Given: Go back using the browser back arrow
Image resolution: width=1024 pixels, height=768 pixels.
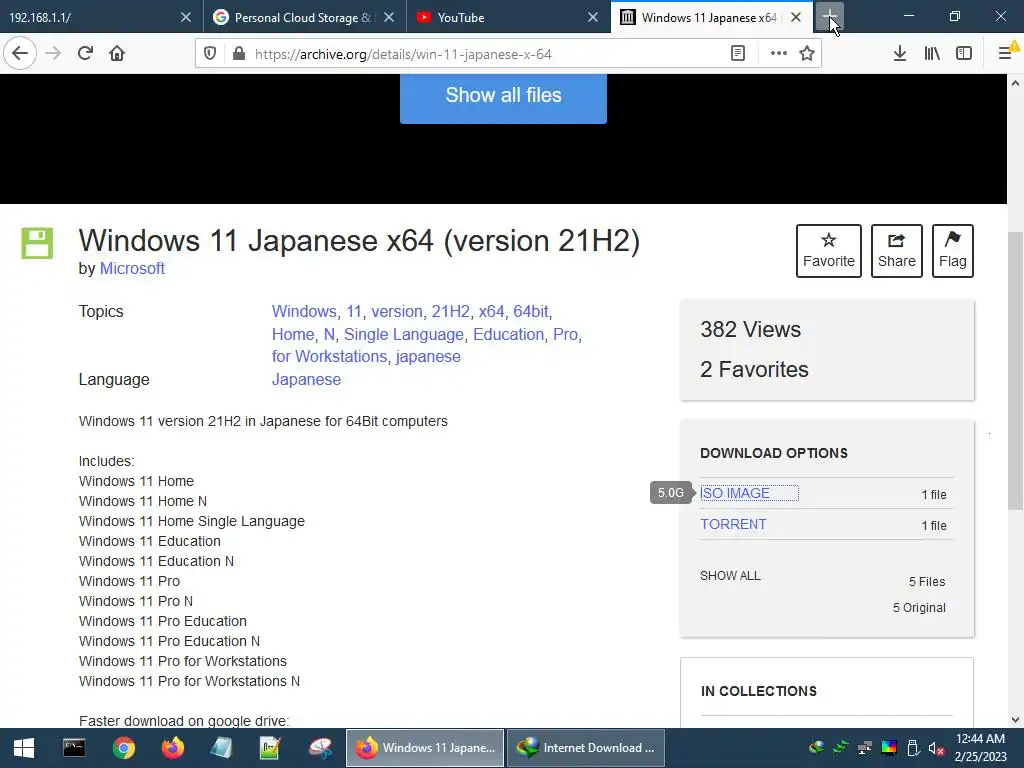Looking at the screenshot, I should pos(20,54).
